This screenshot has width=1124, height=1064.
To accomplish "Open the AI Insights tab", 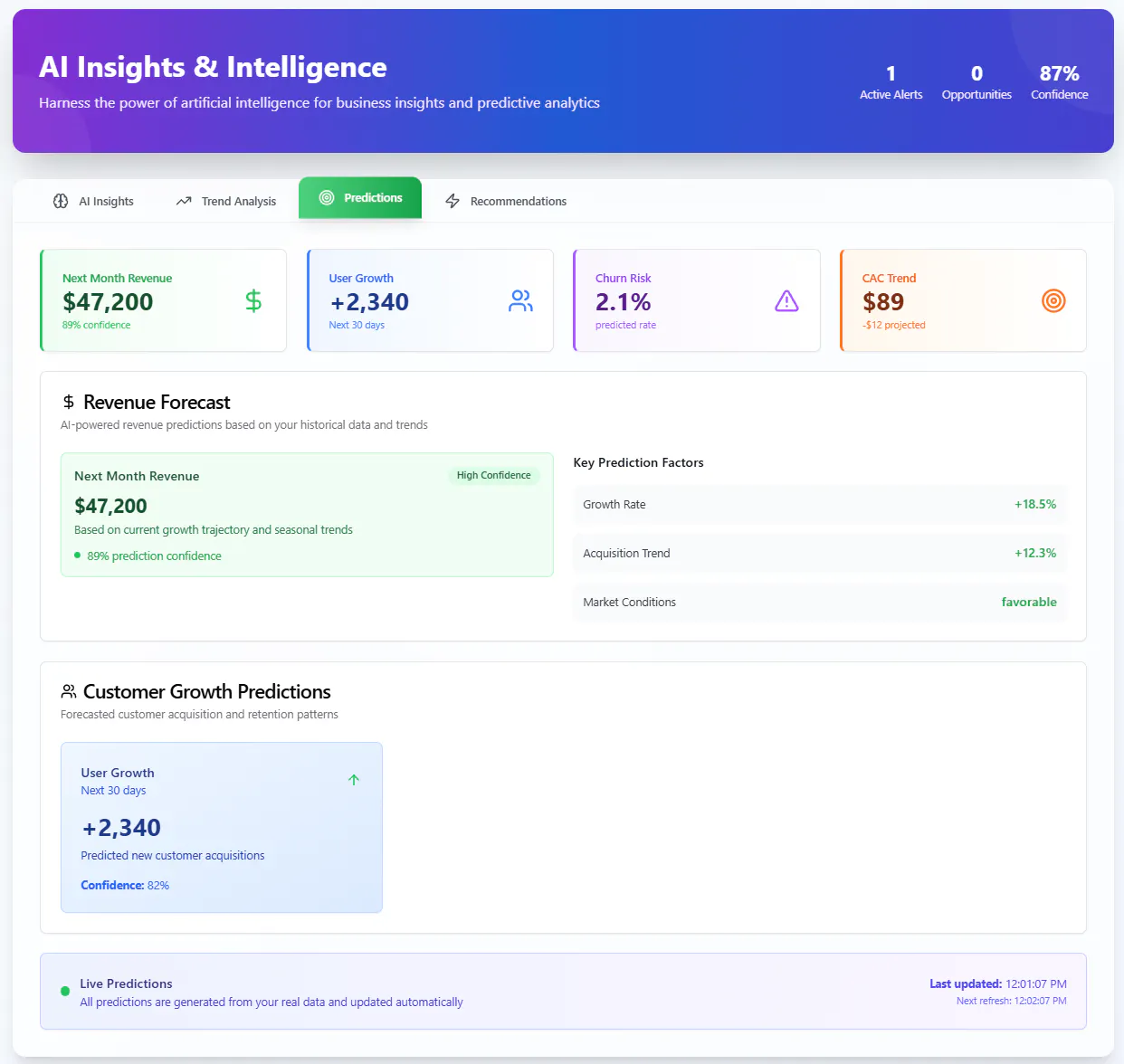I will [93, 201].
